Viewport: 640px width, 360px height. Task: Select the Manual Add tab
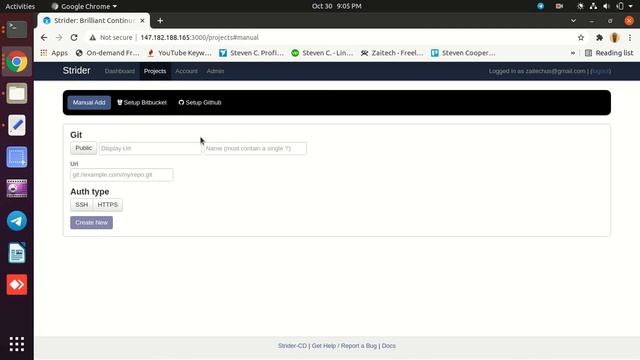tap(89, 102)
